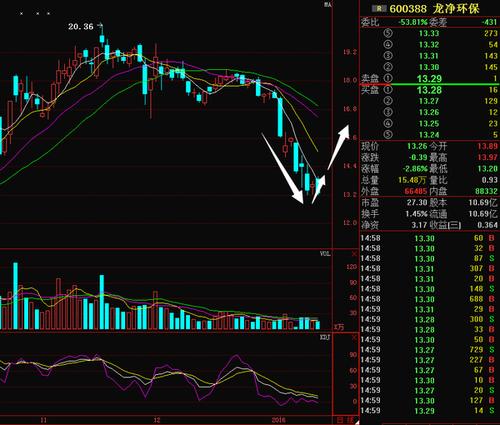Viewport: 500px width, 425px height.
Task: Select the 龙净环保 stock name title
Action: [x=456, y=9]
